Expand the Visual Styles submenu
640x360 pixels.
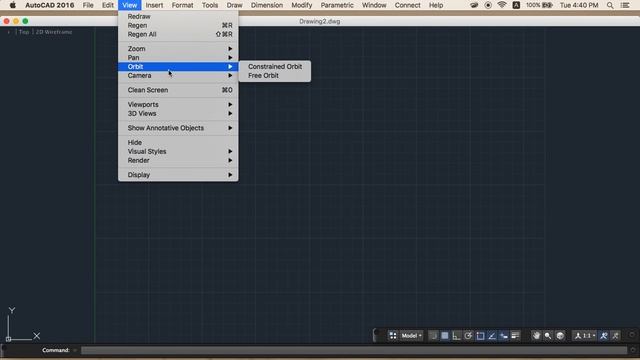coord(178,151)
